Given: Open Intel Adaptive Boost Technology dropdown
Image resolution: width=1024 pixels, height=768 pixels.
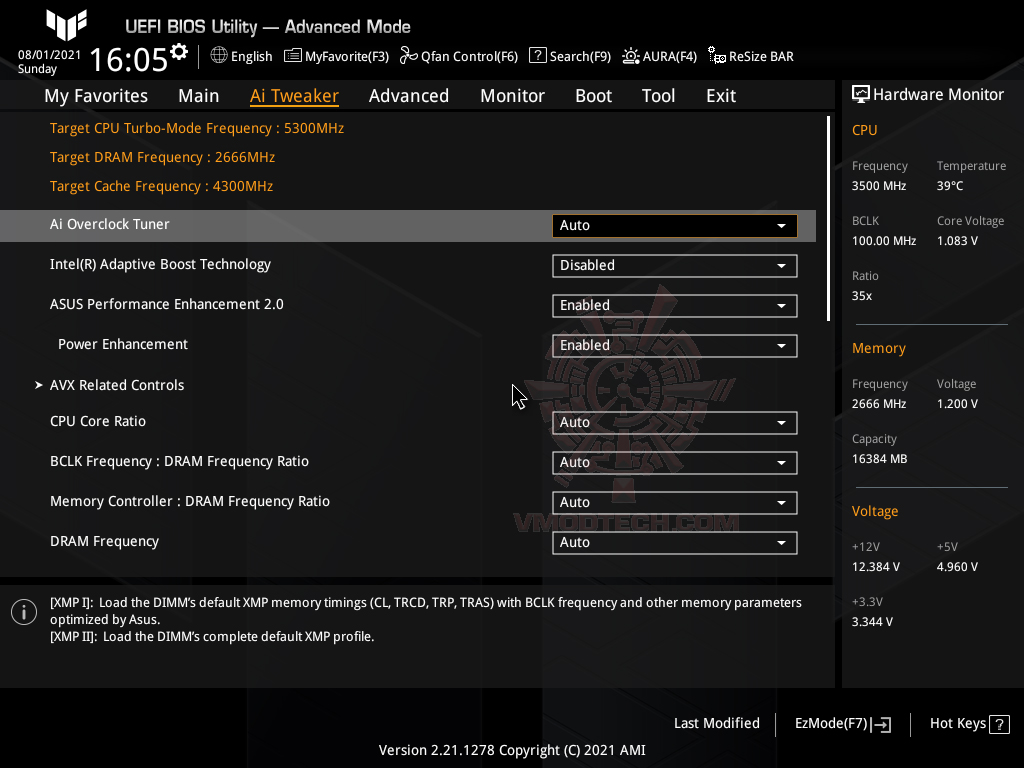Looking at the screenshot, I should [x=675, y=266].
